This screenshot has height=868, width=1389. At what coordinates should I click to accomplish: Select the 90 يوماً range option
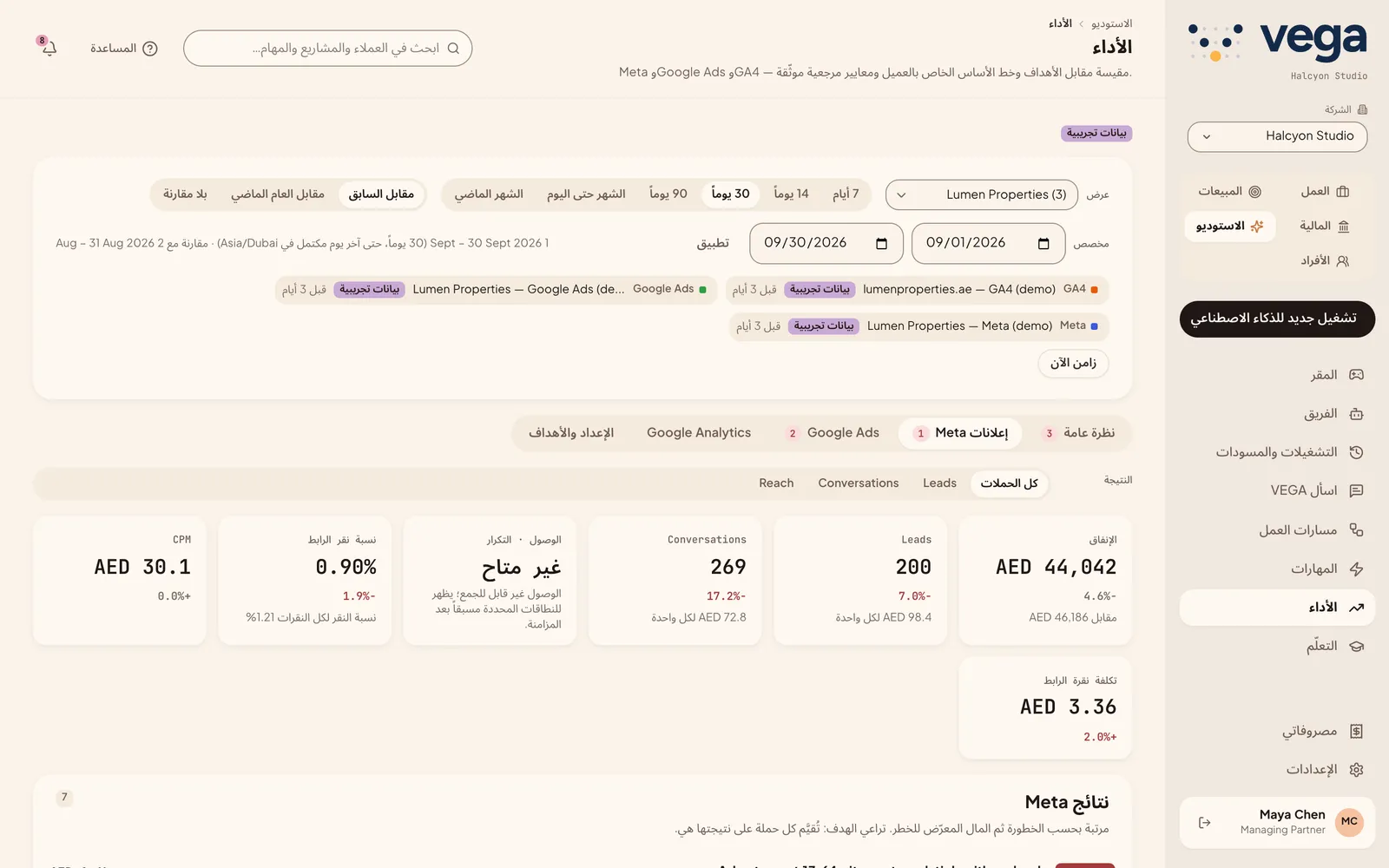(668, 194)
